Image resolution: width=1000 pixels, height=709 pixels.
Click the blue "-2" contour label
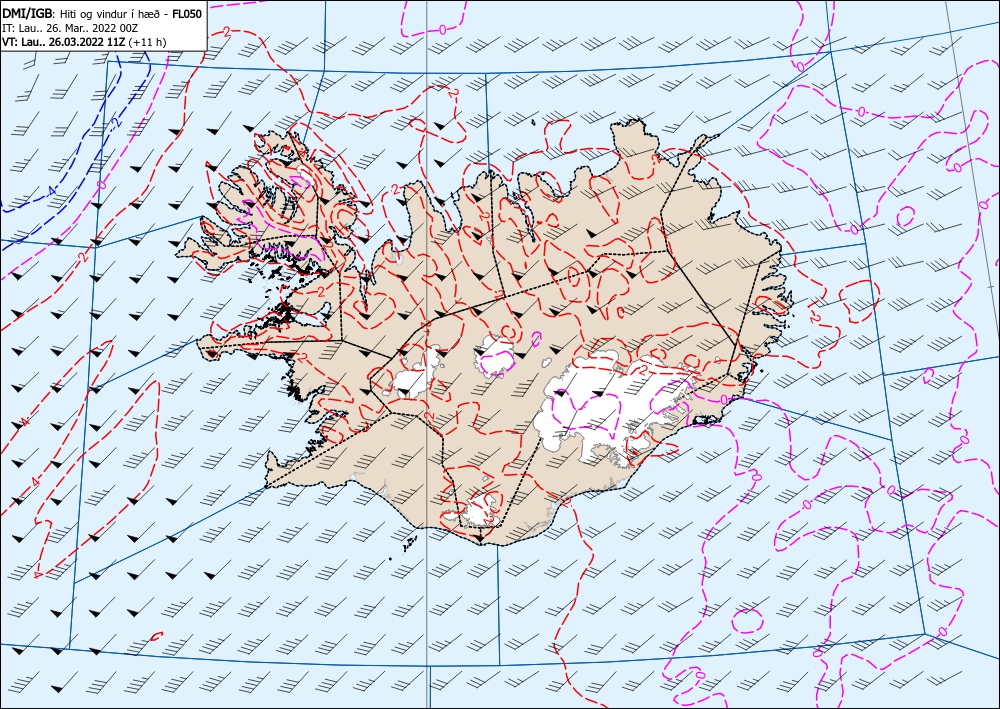click(x=115, y=124)
